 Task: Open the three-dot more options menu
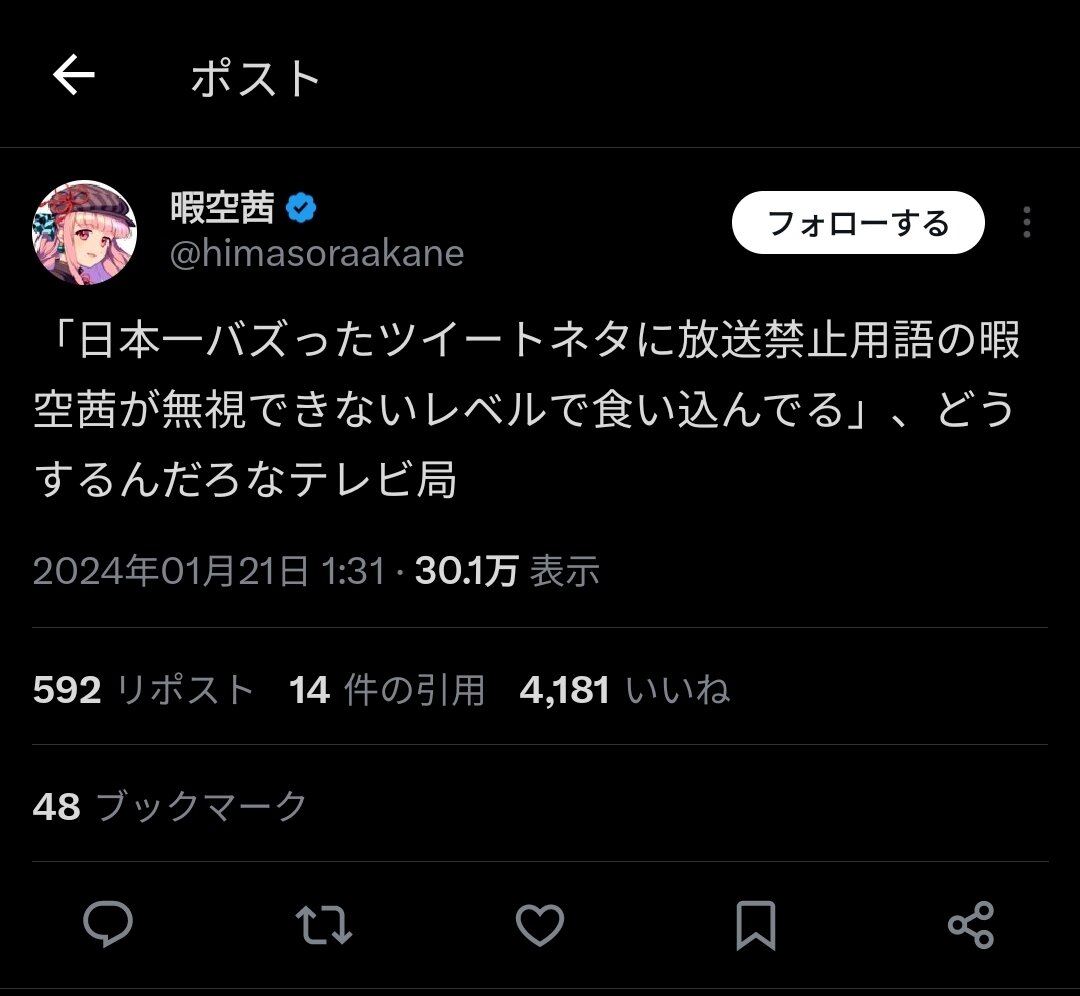pos(1027,223)
